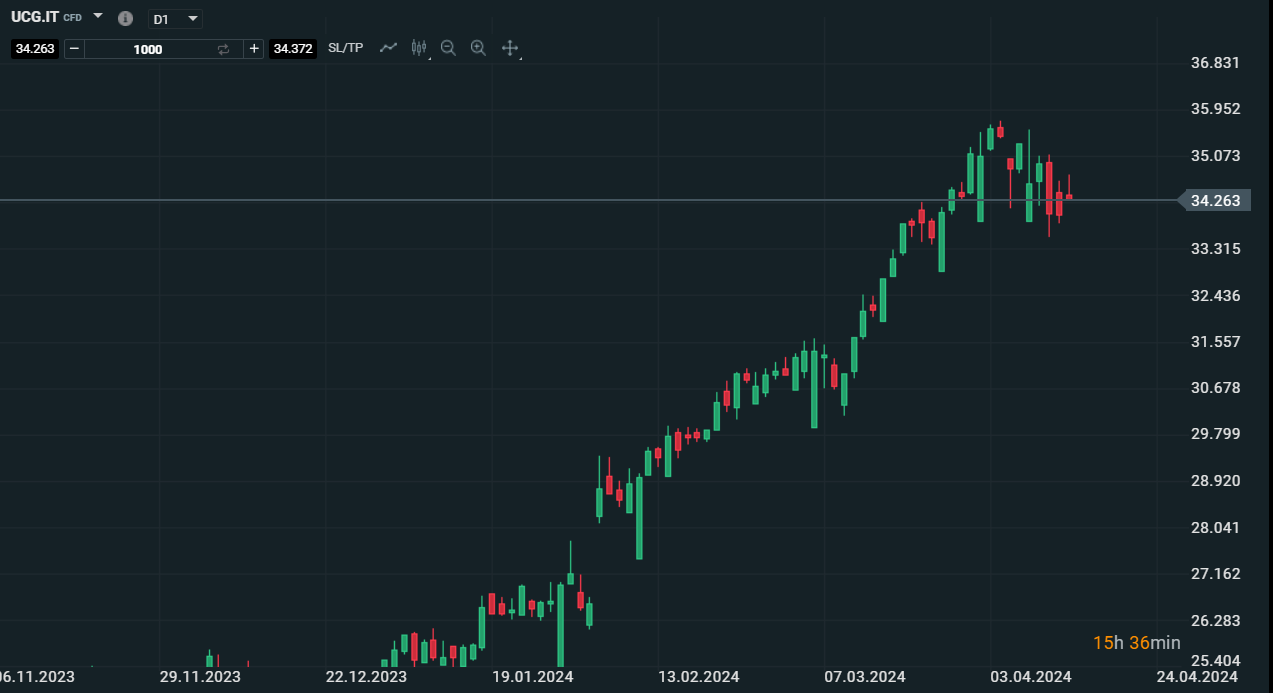Click the 34.263 current price label

coord(1215,201)
